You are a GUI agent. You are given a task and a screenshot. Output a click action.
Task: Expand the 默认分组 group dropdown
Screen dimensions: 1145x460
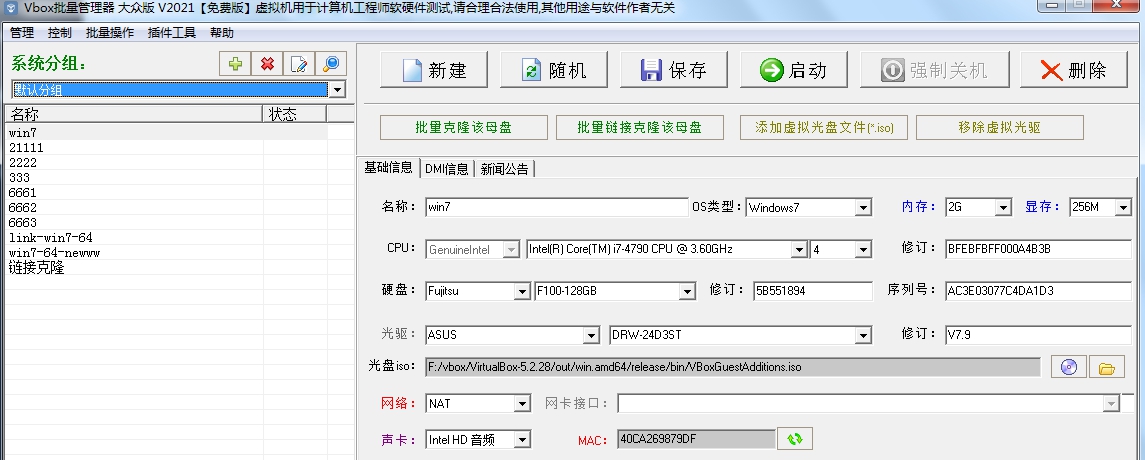tap(337, 90)
